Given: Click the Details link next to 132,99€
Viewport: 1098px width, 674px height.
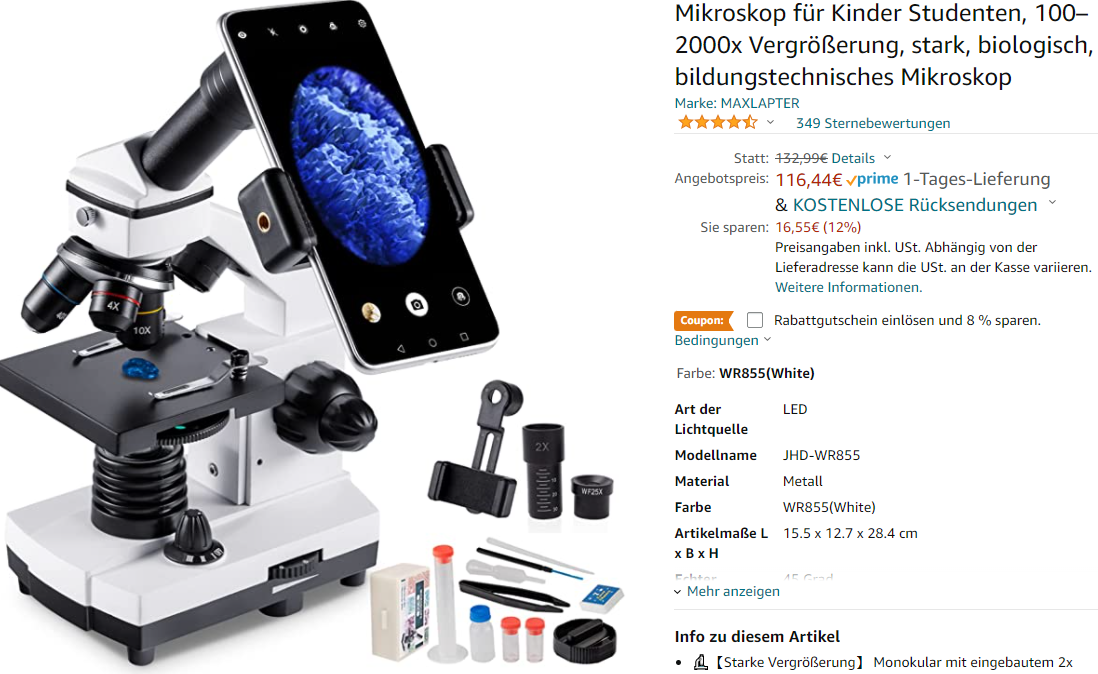Looking at the screenshot, I should tap(853, 158).
